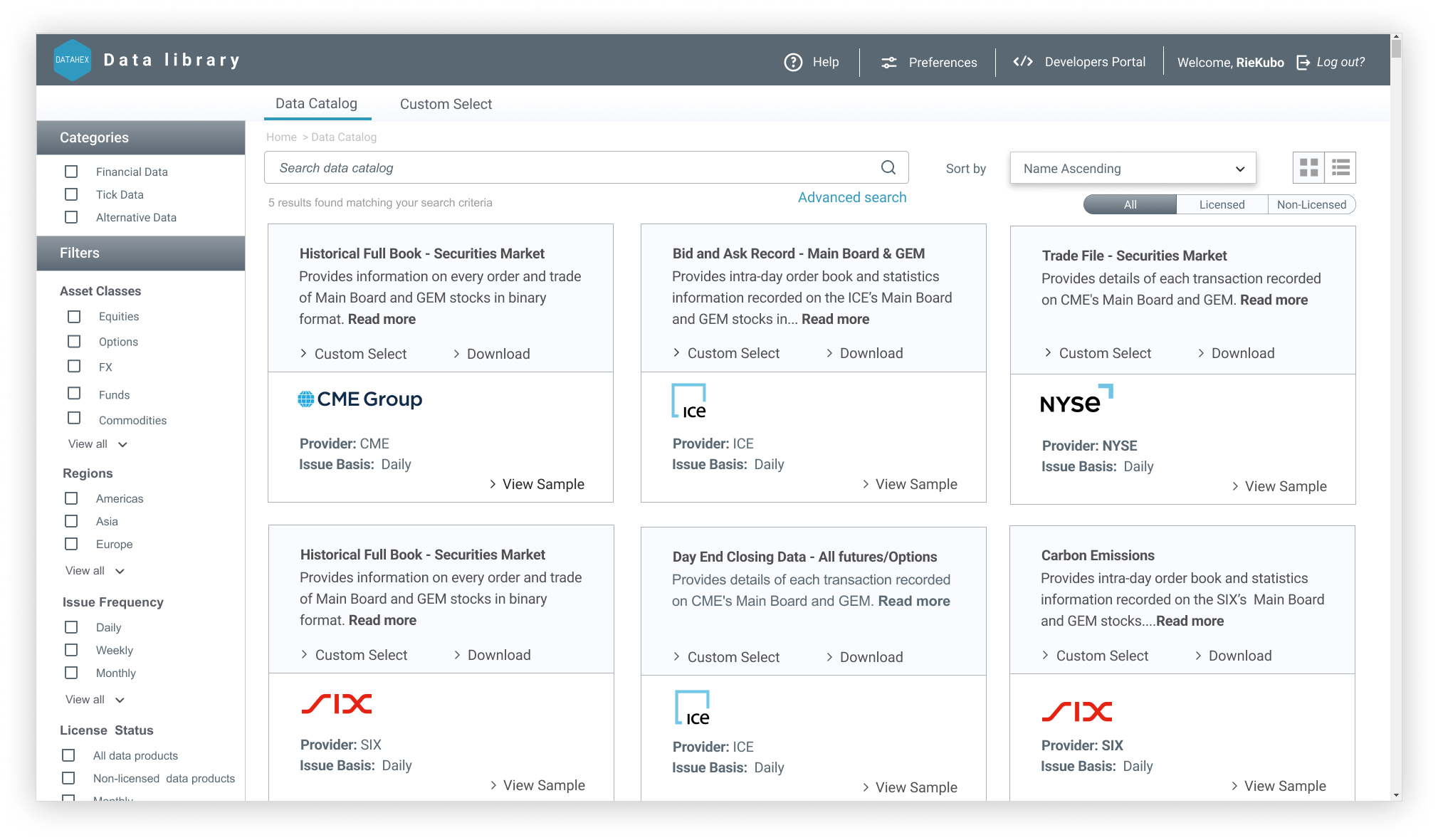Switch to list view layout

(x=1340, y=168)
